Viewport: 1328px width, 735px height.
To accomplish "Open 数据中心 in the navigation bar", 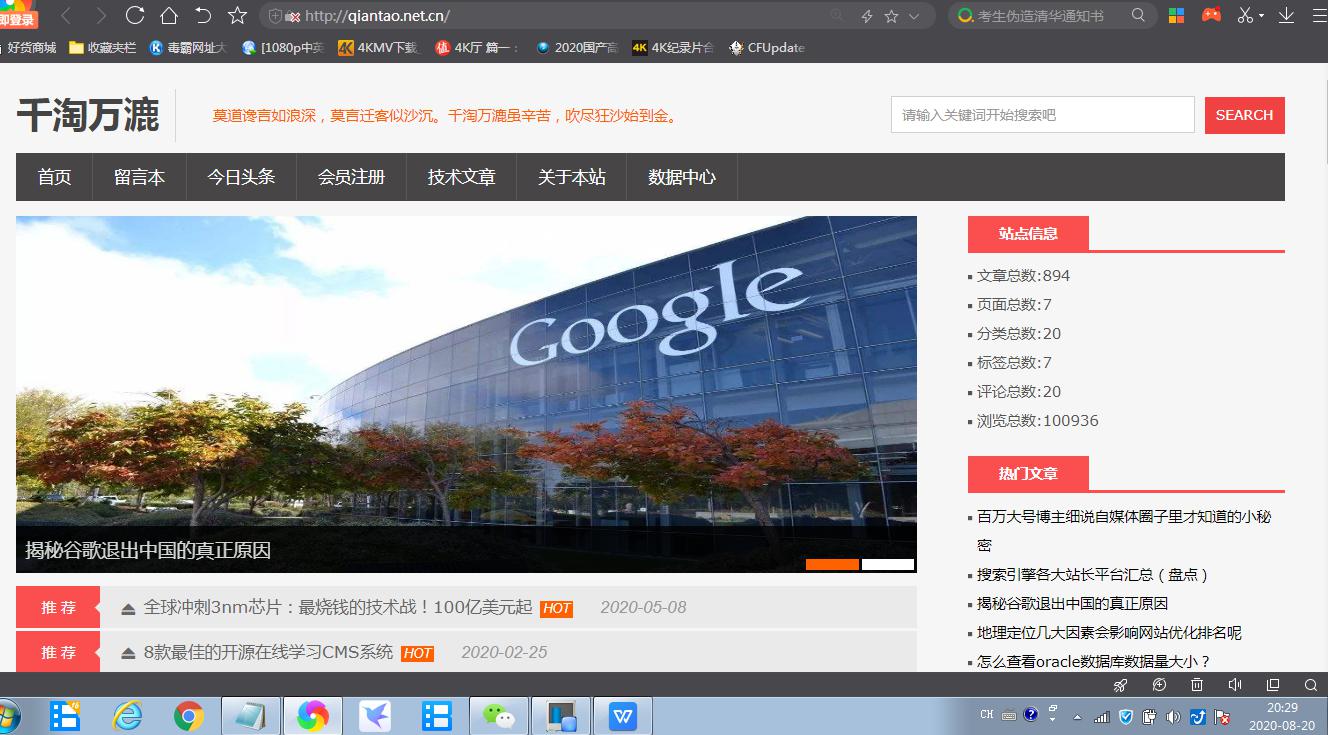I will coord(682,177).
